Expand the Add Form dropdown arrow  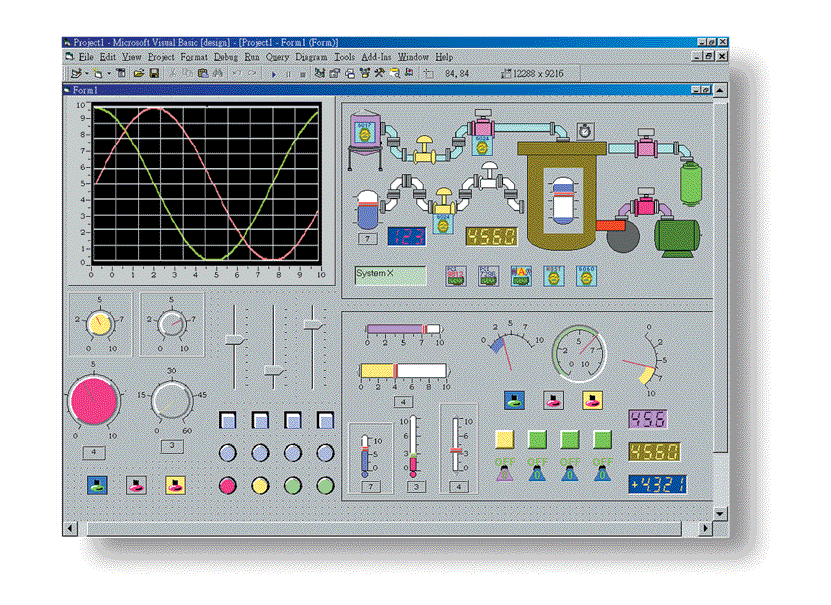pos(109,74)
